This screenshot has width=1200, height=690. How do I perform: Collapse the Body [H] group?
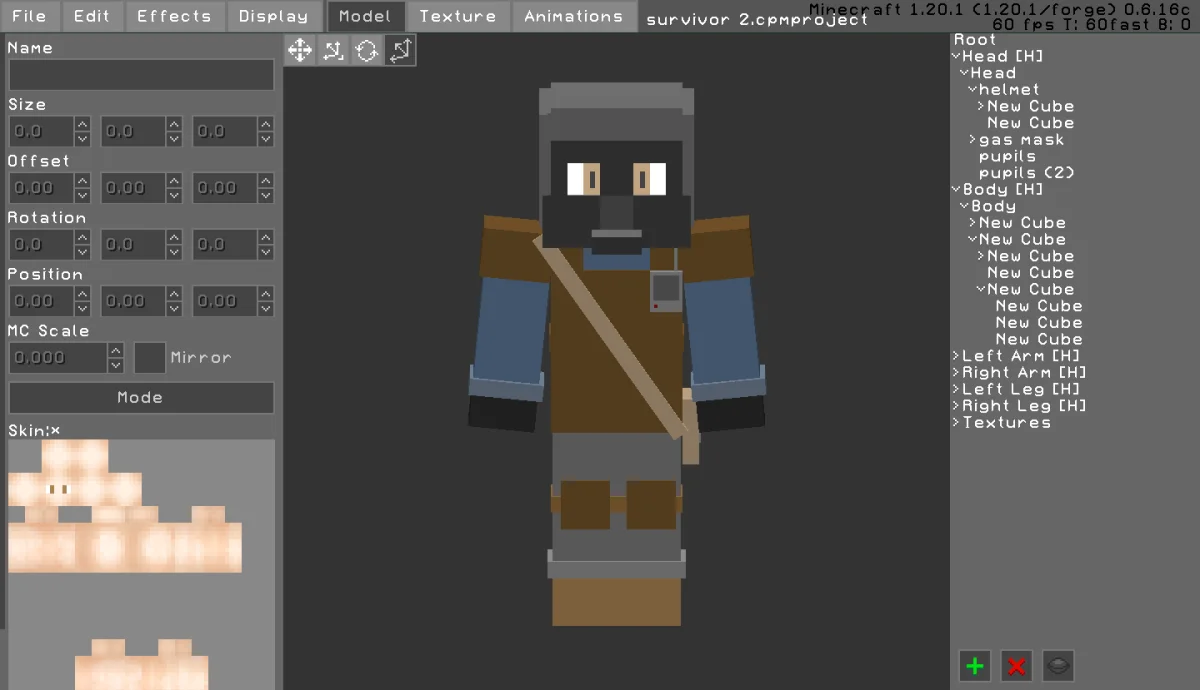point(957,190)
